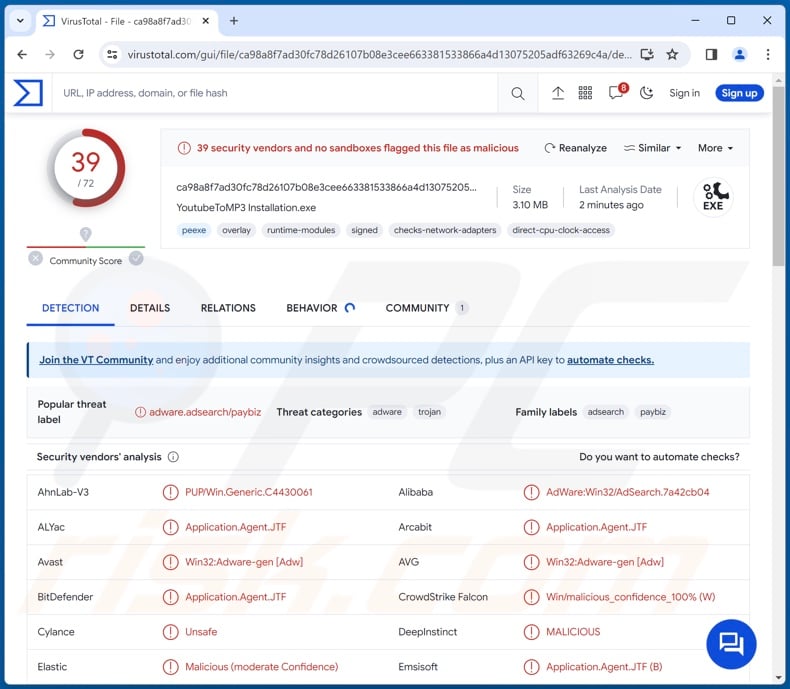Click the page vertical scrollbar
Screen dimensions: 790x689
coord(779,174)
